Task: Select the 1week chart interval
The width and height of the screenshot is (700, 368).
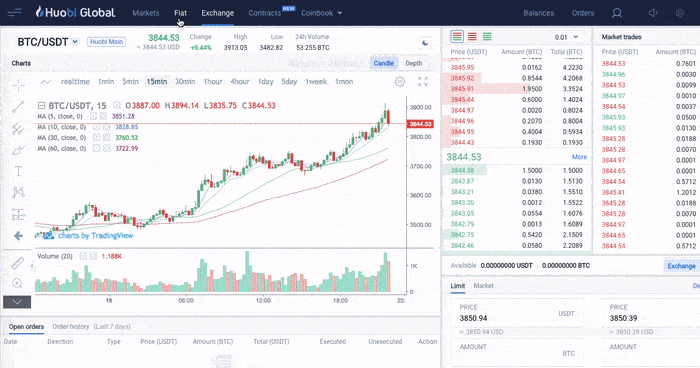Action: (x=316, y=82)
